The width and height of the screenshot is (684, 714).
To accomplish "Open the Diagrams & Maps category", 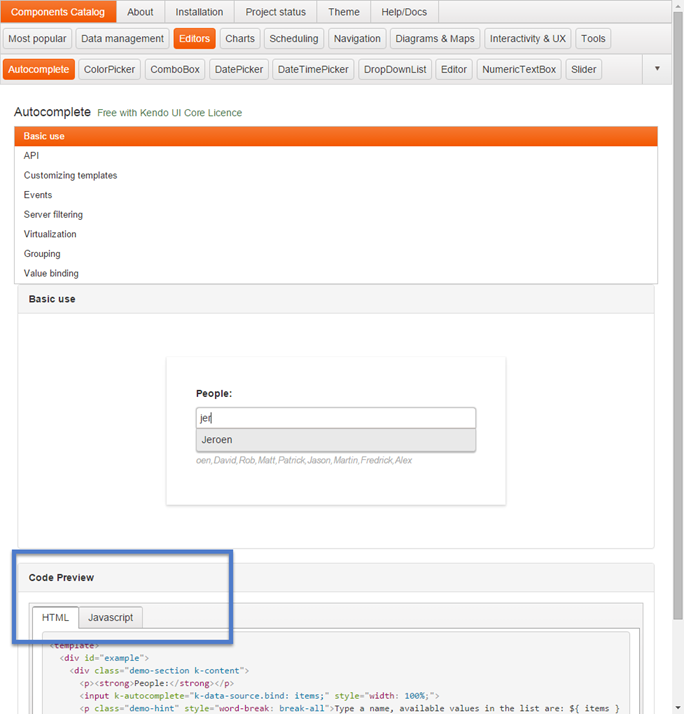I will point(434,39).
